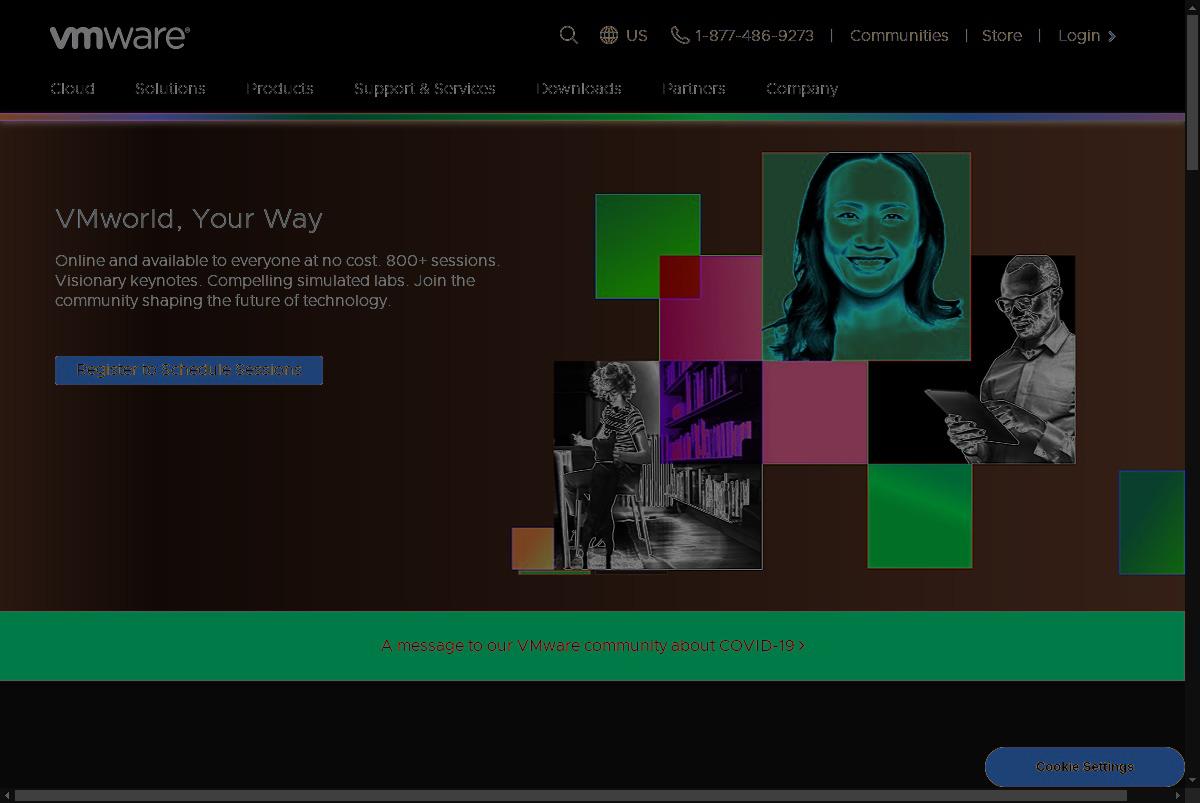
Task: Open the Support & Services menu
Action: point(425,88)
